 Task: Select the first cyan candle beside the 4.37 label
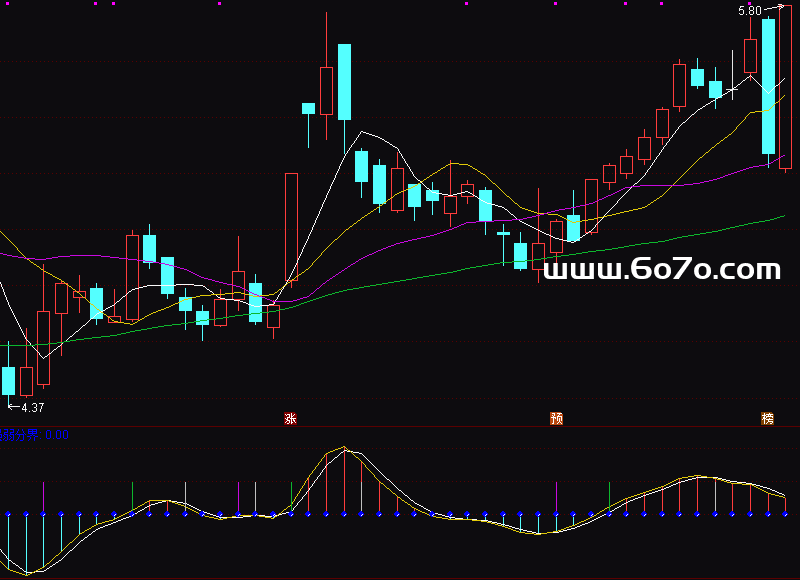(9, 381)
